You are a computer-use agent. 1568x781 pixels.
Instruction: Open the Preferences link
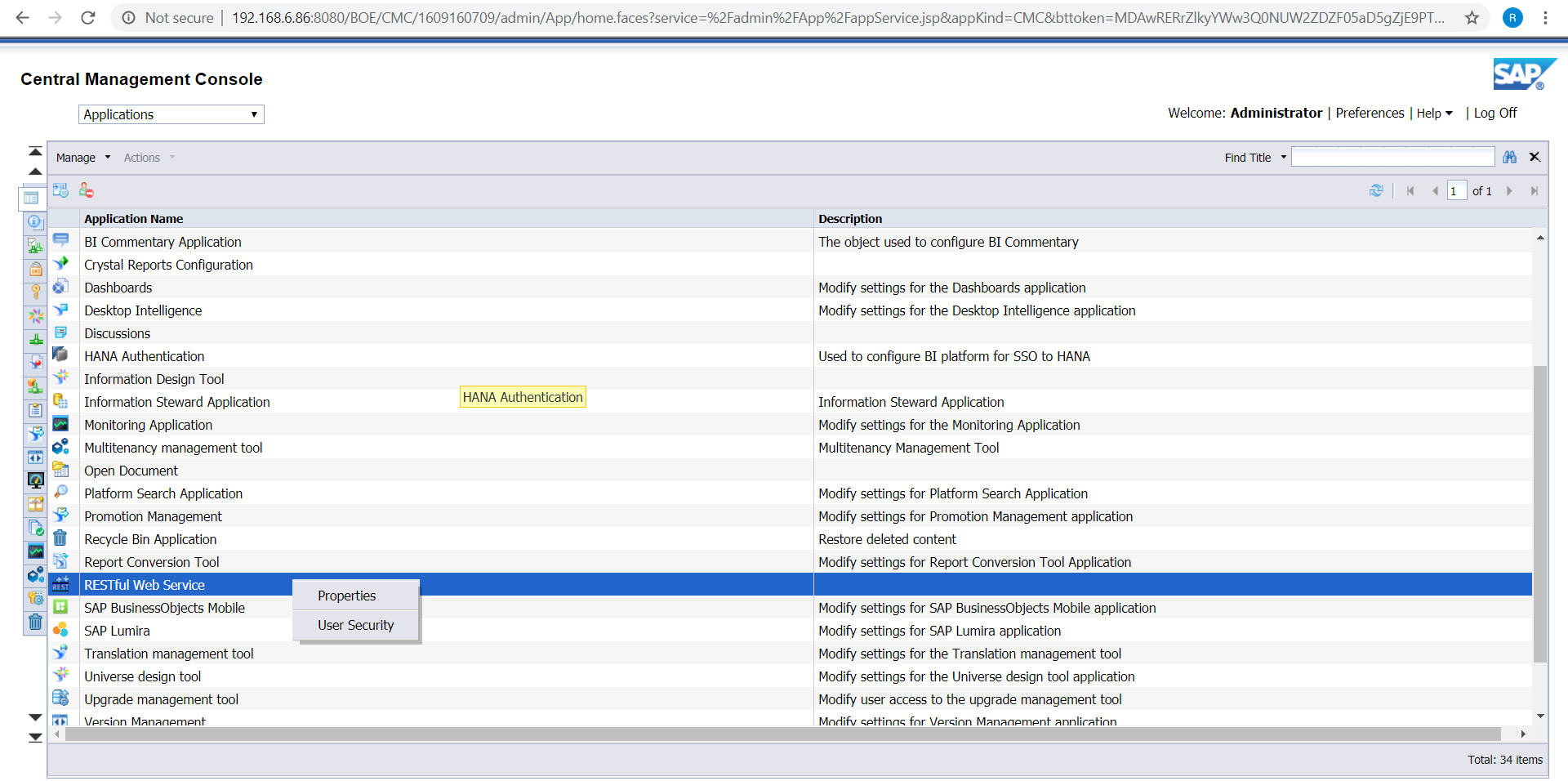1370,114
